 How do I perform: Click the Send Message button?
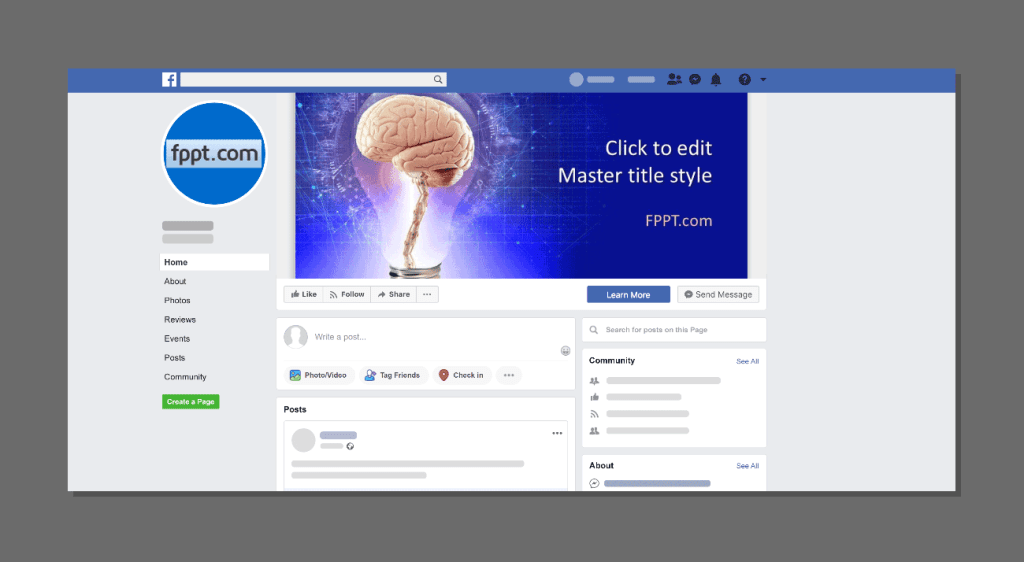click(x=718, y=294)
